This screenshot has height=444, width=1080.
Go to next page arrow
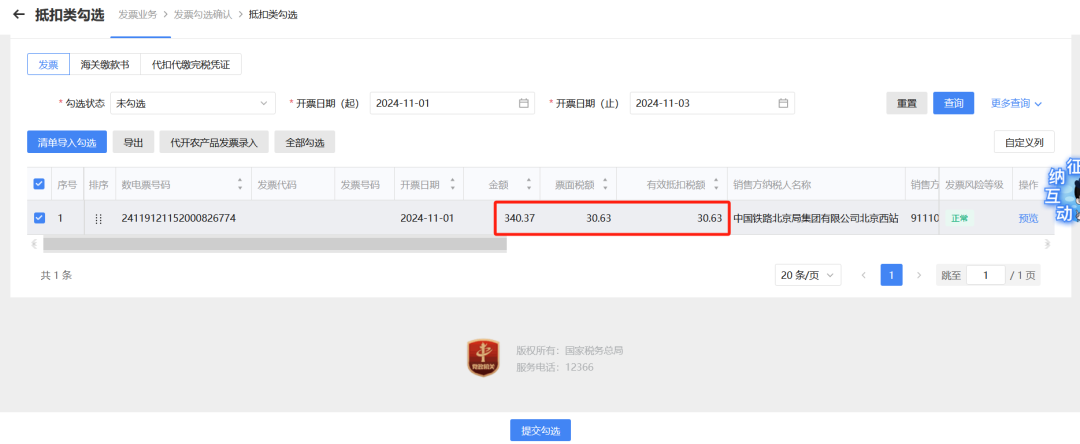tap(919, 275)
